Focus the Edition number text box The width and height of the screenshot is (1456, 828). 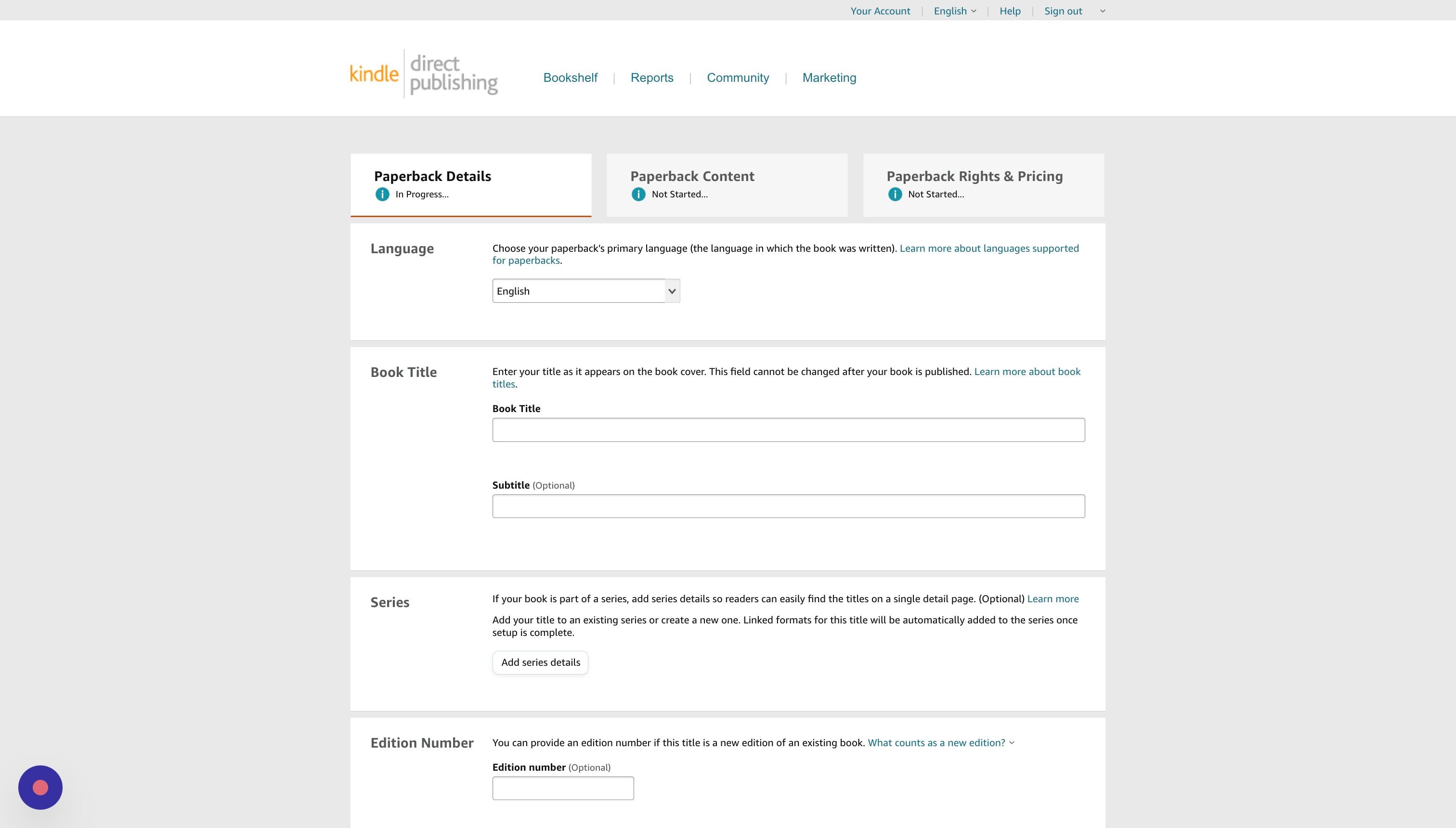562,788
